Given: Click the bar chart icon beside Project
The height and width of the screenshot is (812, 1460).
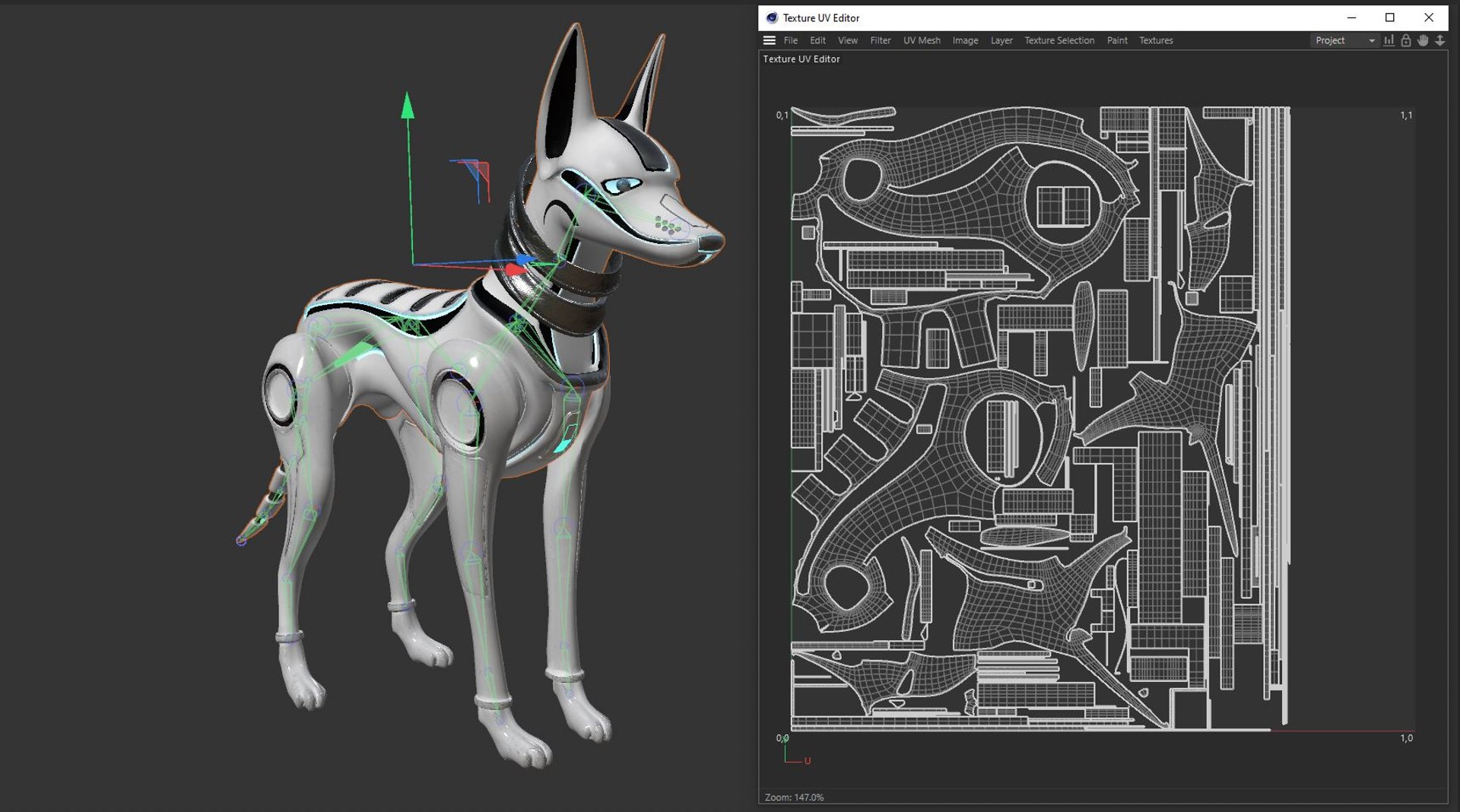Looking at the screenshot, I should (x=1389, y=40).
